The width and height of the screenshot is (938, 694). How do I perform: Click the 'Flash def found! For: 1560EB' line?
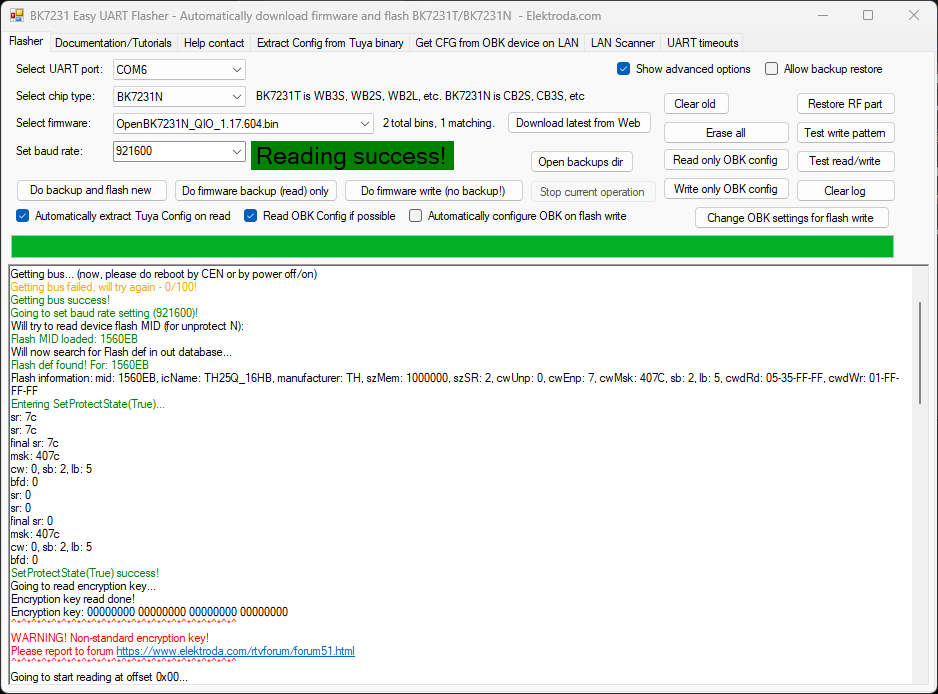tap(80, 365)
